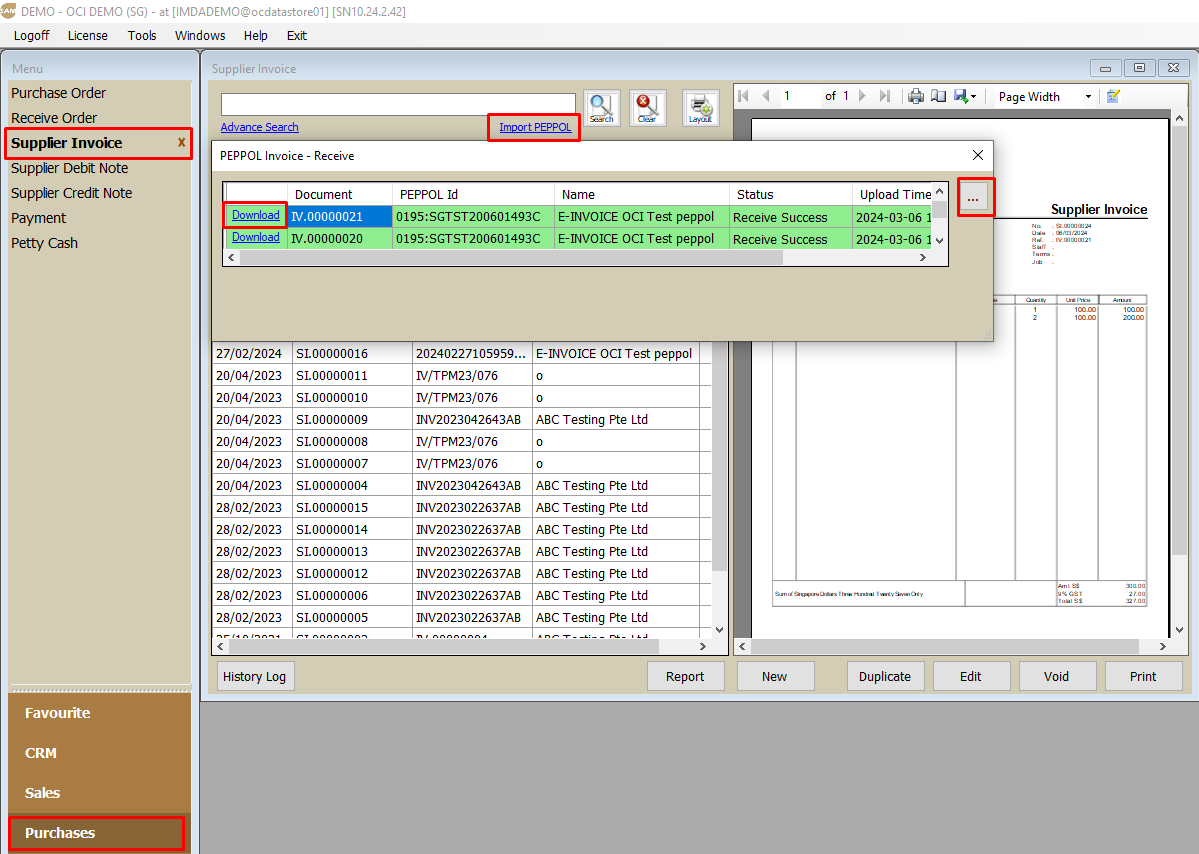Screen dimensions: 1199x854
Task: Click the ellipsis button in PEPPOL dialog
Action: [973, 198]
